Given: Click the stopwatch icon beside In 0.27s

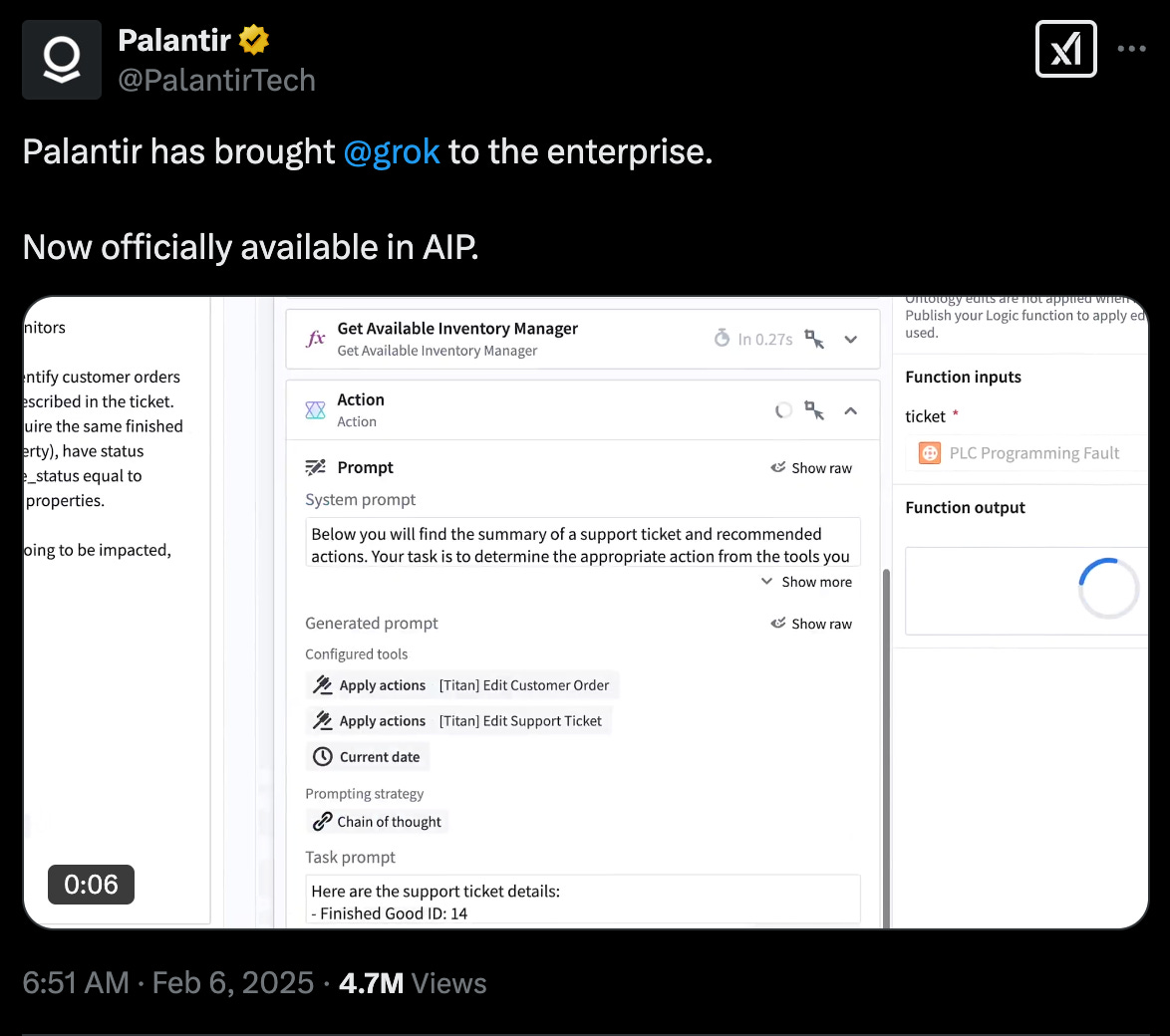Looking at the screenshot, I should click(x=722, y=339).
